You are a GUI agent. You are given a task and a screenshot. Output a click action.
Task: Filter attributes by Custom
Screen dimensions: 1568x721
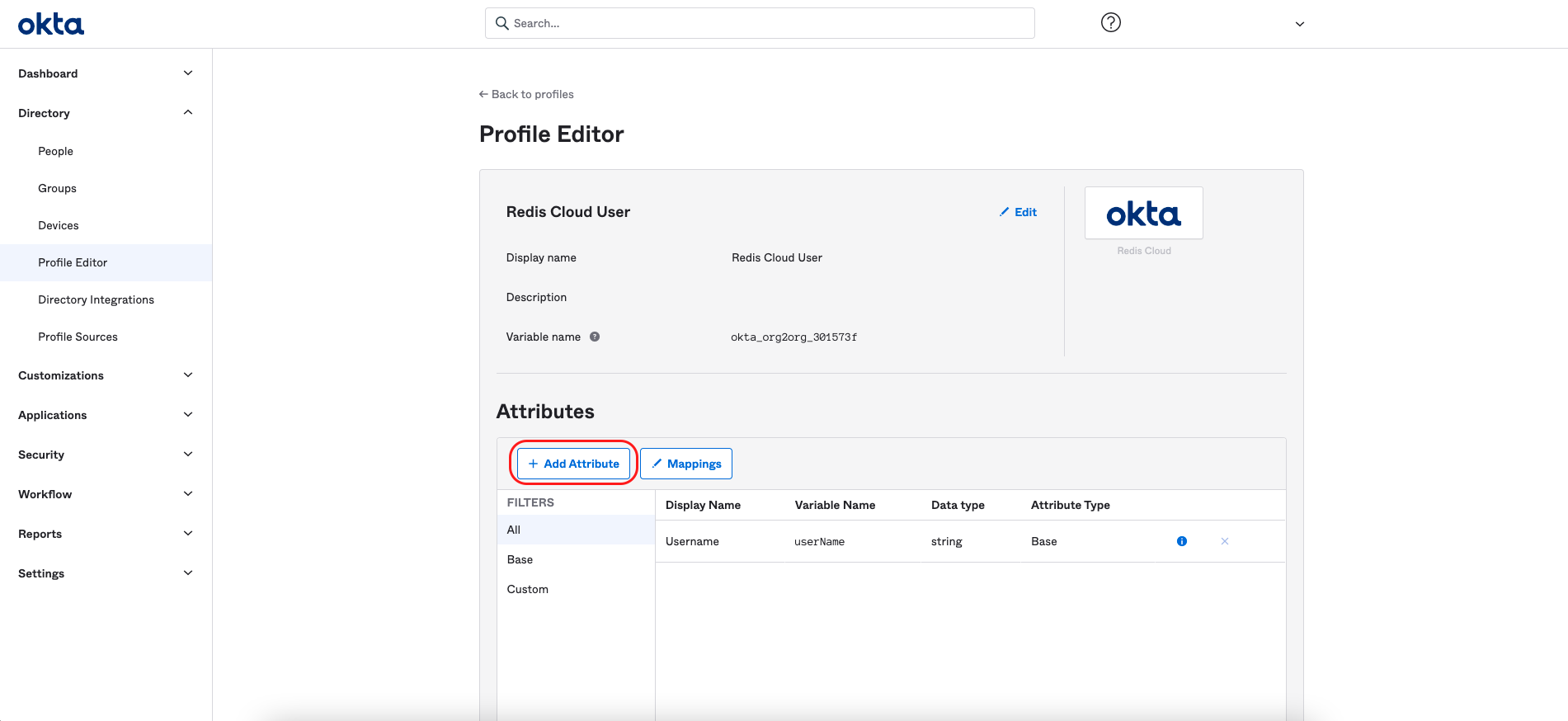tap(527, 589)
